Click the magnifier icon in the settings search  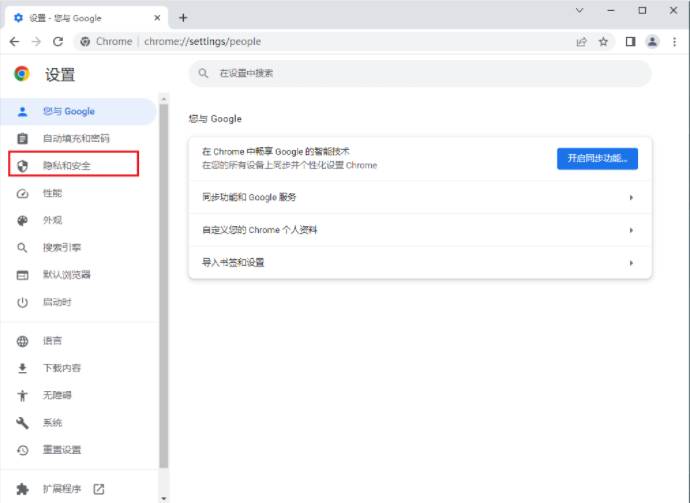click(x=203, y=73)
